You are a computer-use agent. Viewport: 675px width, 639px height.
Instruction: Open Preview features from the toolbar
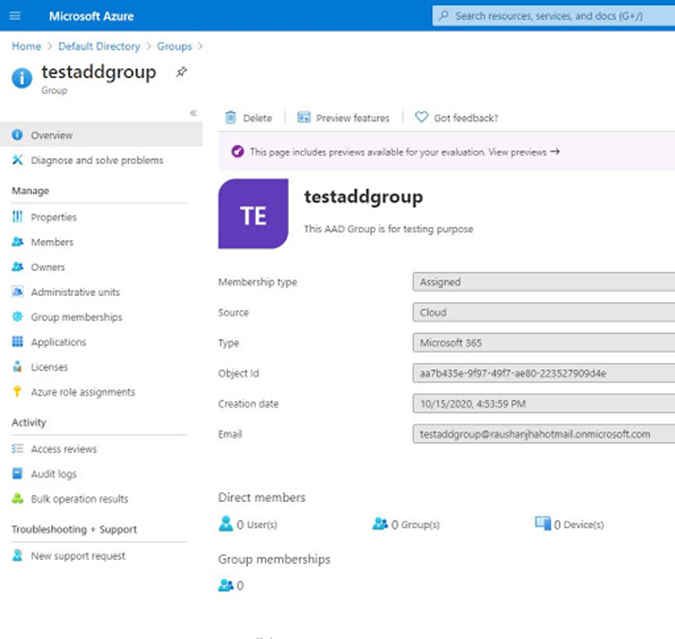coord(344,118)
